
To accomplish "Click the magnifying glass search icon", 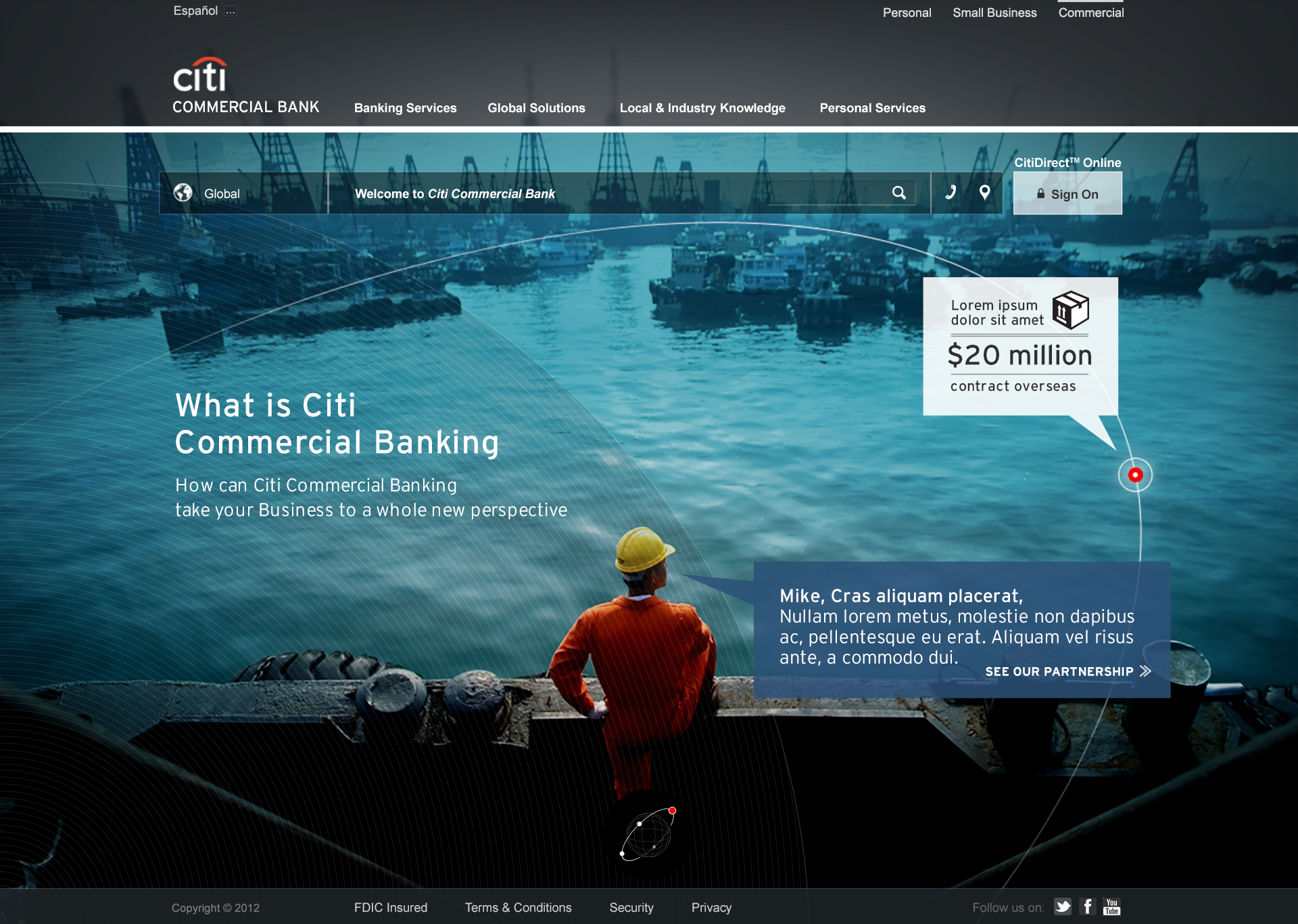I will pyautogui.click(x=898, y=193).
